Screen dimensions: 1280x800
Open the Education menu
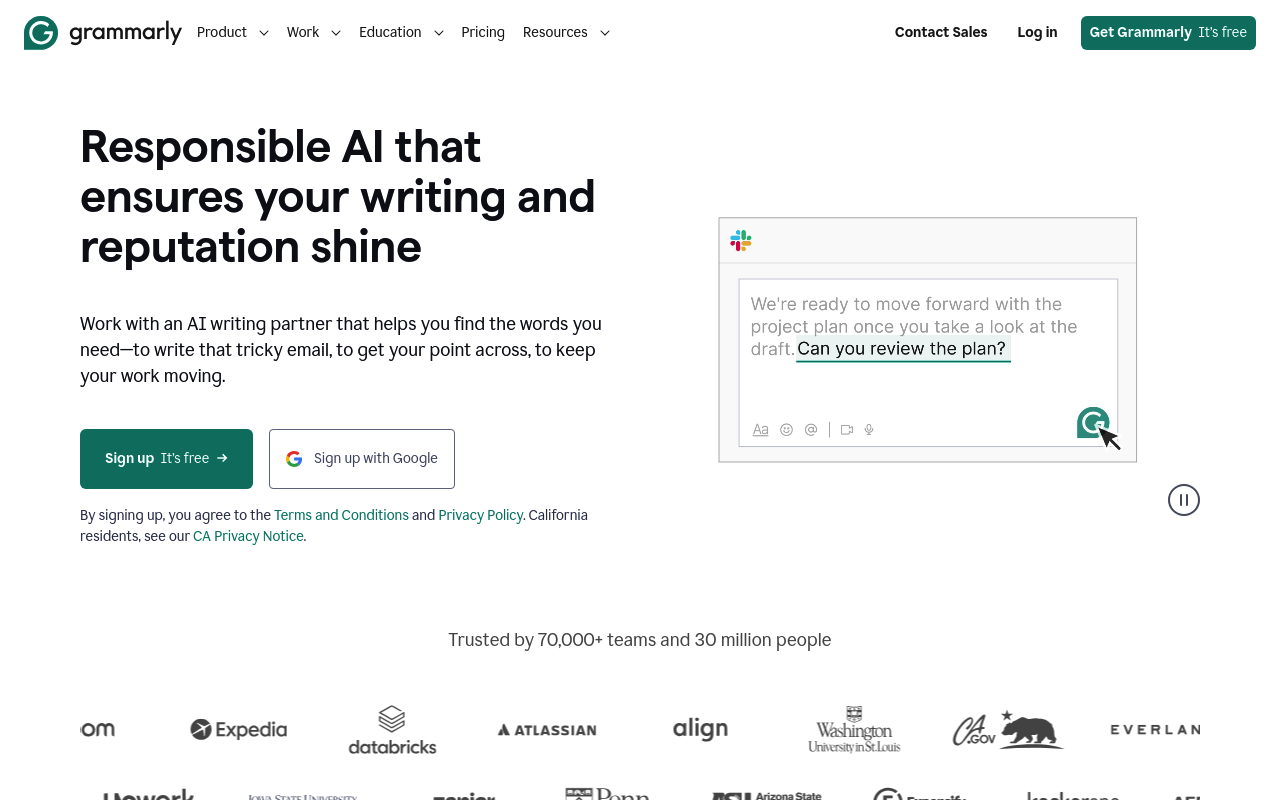400,32
